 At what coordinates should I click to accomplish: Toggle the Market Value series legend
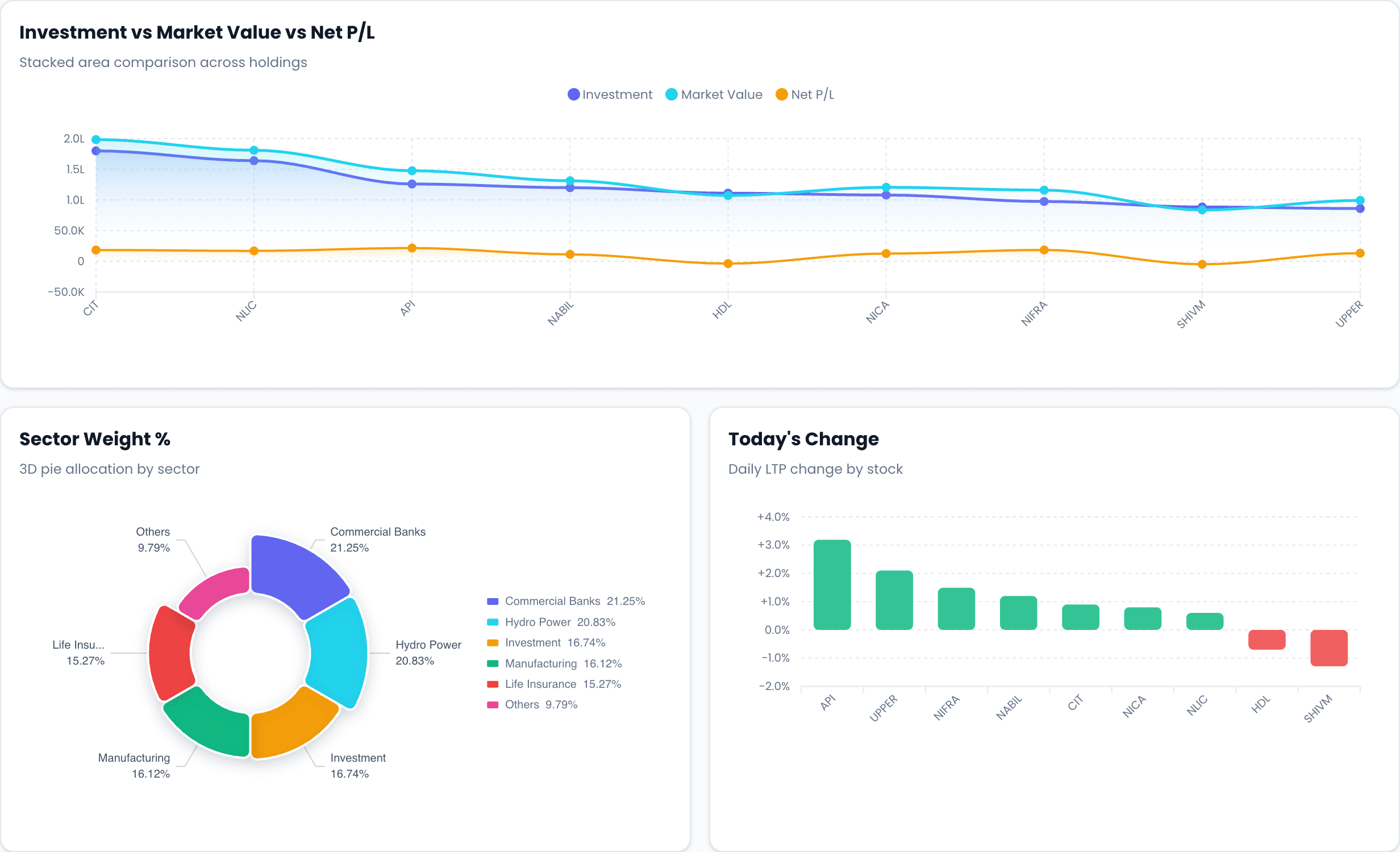pos(714,94)
